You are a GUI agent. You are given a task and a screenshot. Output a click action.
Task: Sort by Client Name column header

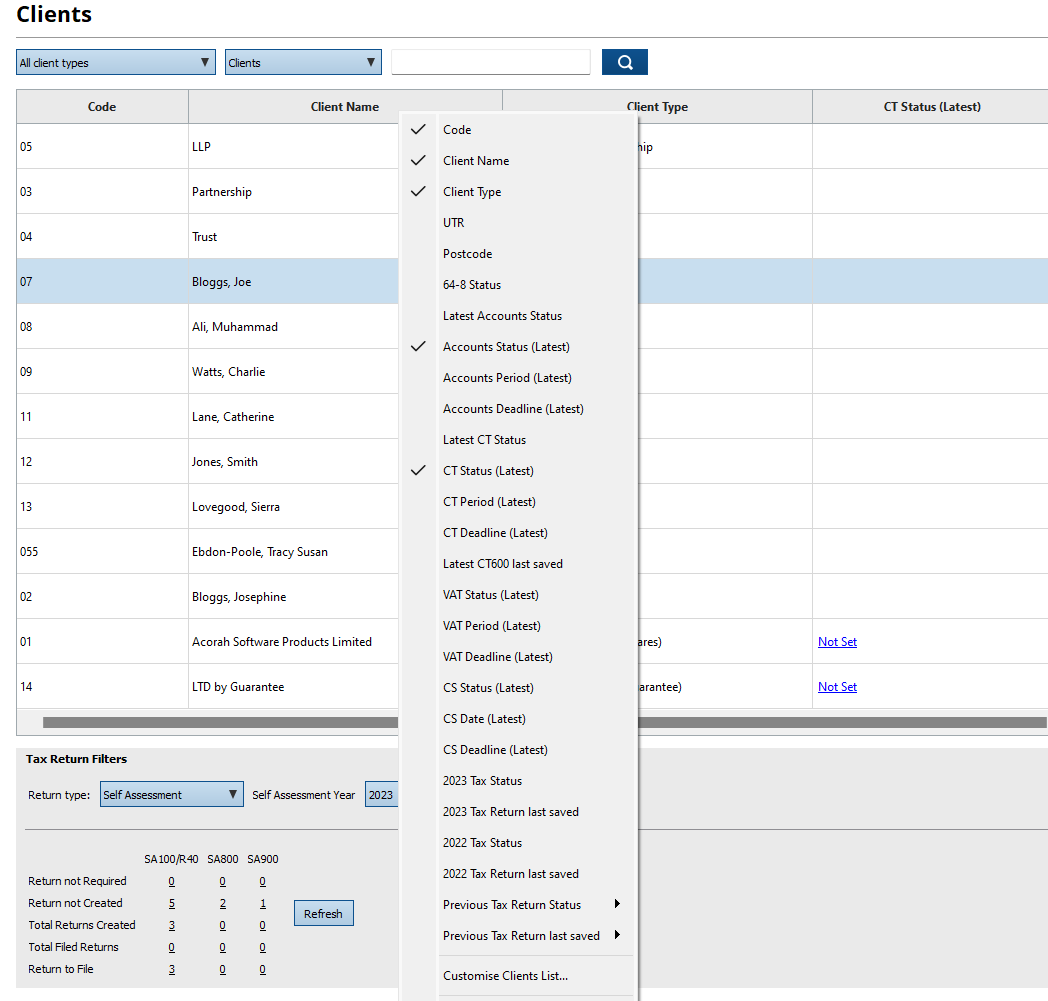click(344, 107)
